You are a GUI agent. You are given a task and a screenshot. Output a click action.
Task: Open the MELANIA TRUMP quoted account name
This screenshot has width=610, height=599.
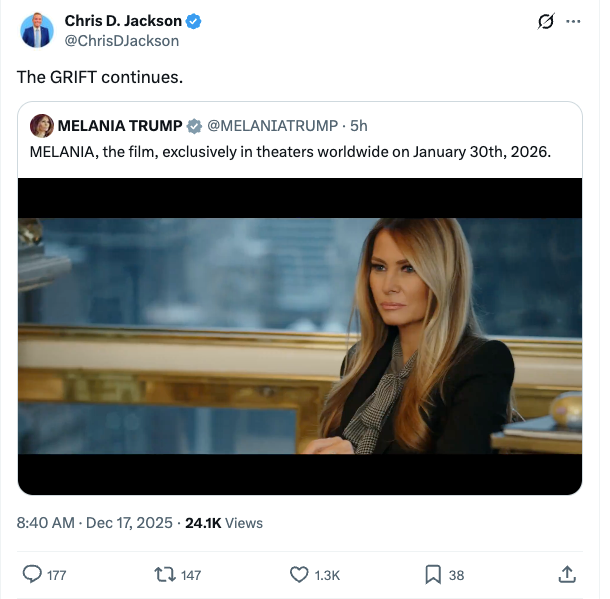click(120, 125)
